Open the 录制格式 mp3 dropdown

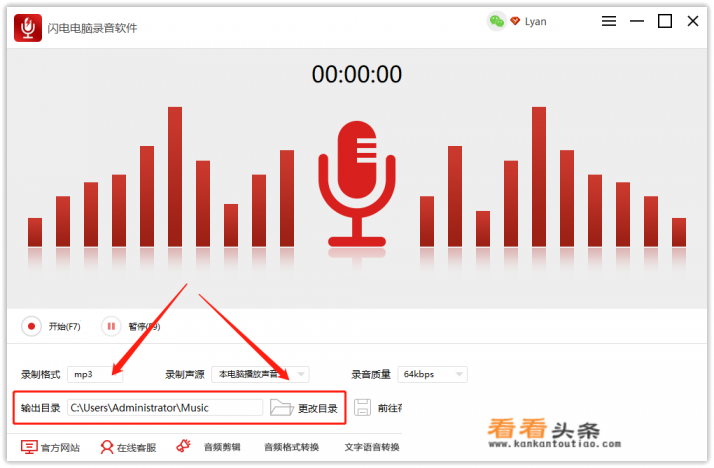click(x=95, y=374)
